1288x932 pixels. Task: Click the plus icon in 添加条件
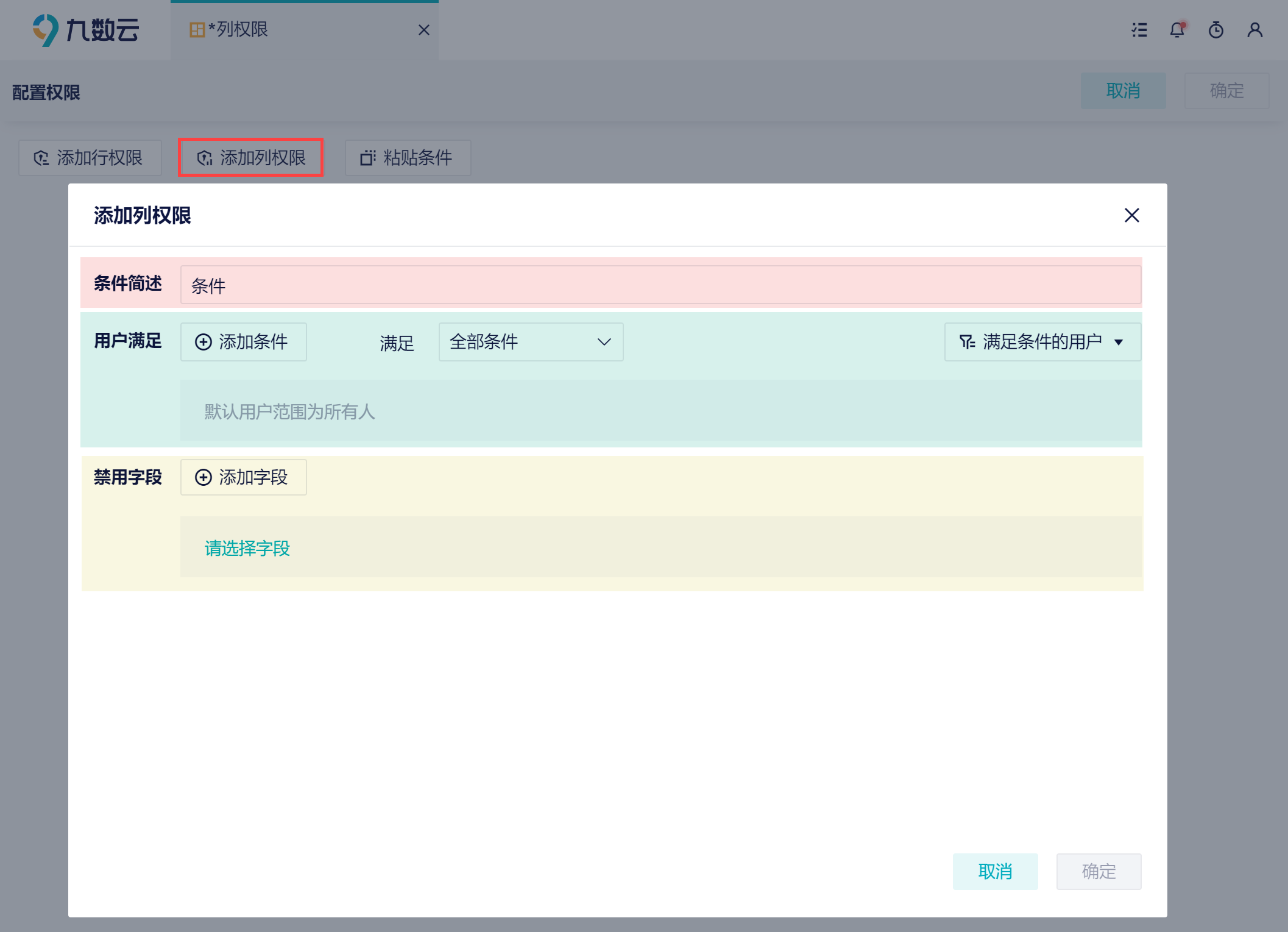203,342
